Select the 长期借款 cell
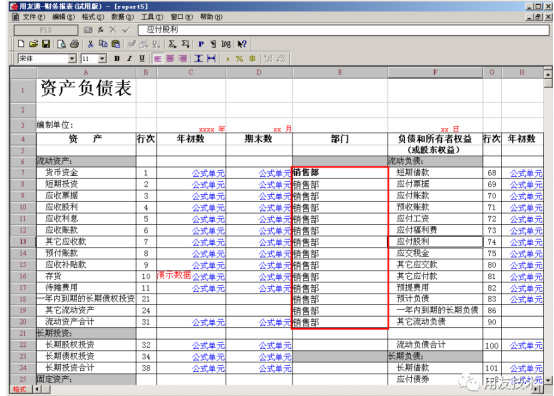 pyautogui.click(x=435, y=368)
